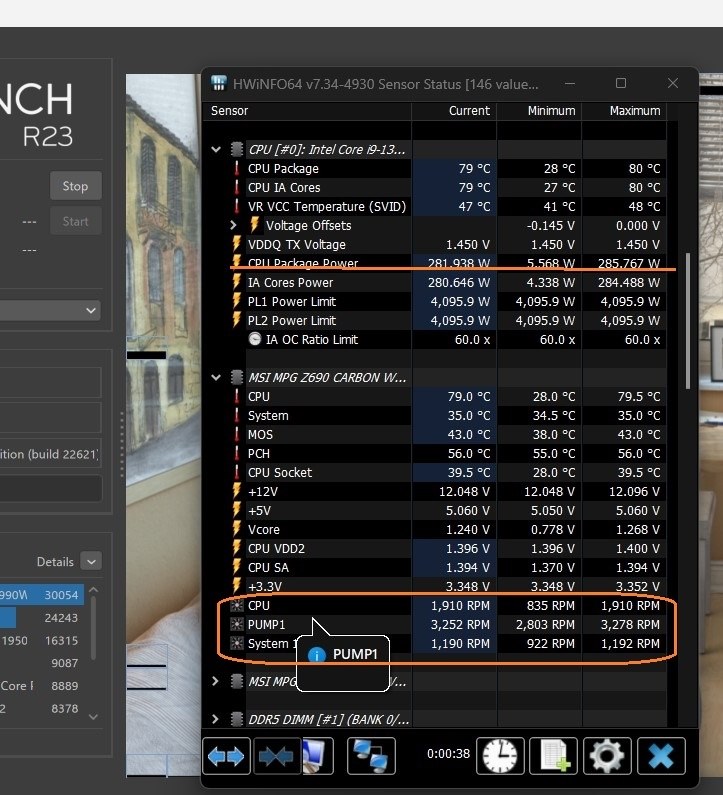Click the shrink columns inward arrows icon
Viewport: 723px width, 795px height.
[276, 756]
